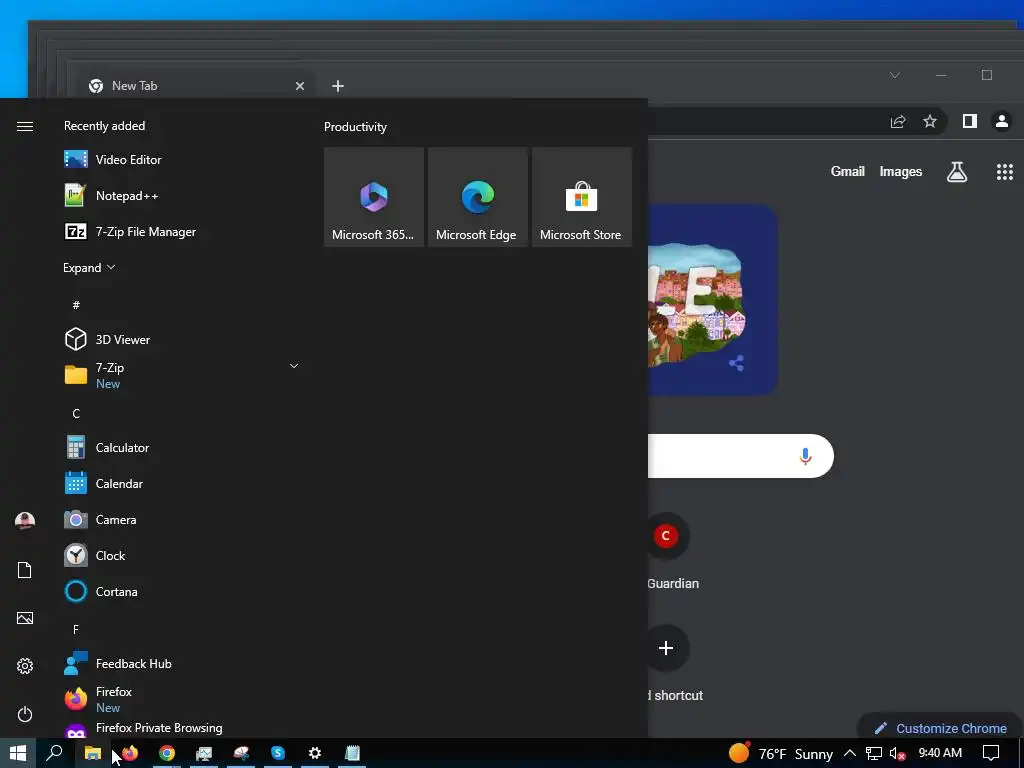This screenshot has width=1024, height=768.
Task: Share the Google doodle
Action: (x=737, y=363)
